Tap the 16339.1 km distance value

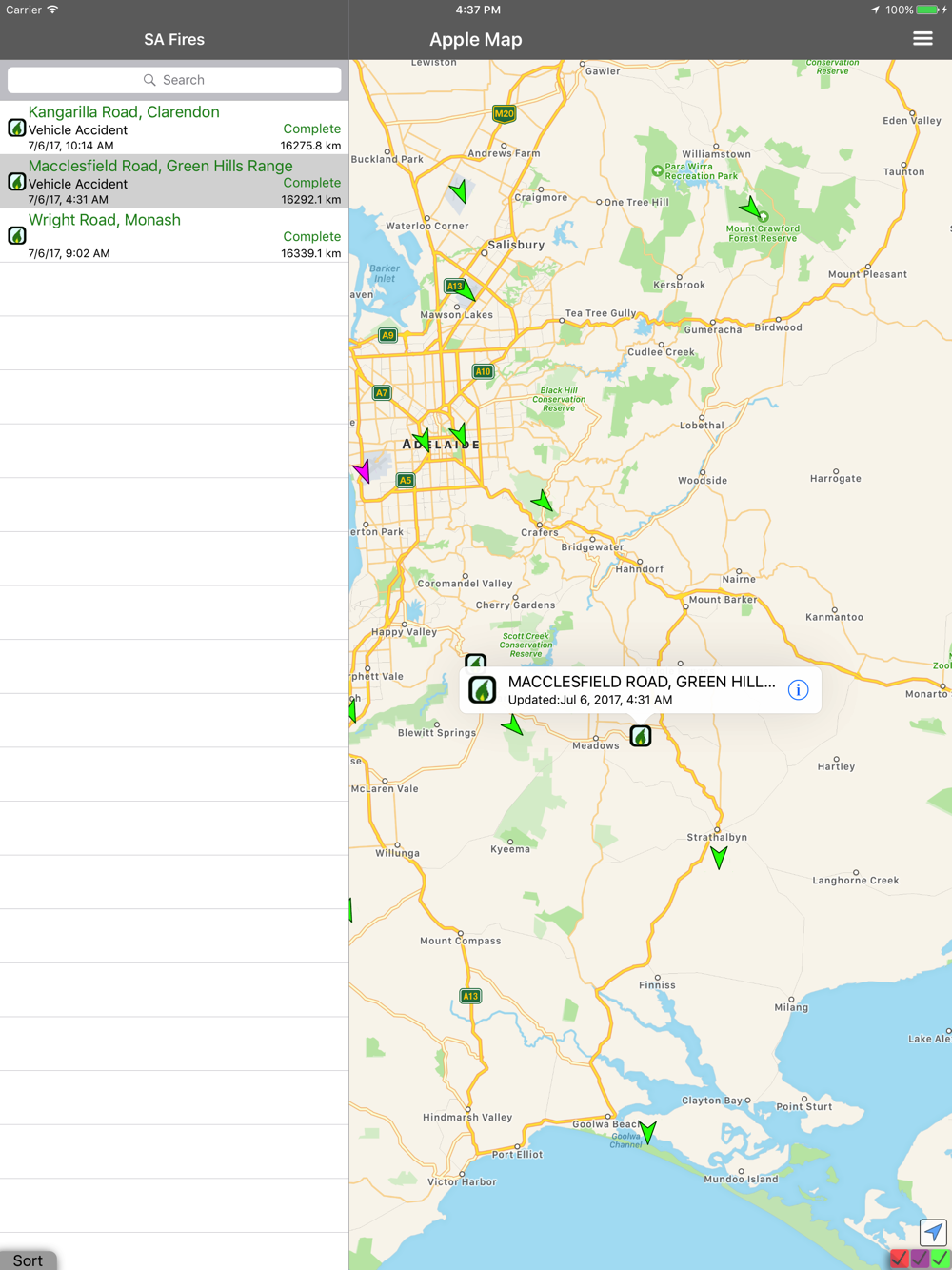pos(310,253)
